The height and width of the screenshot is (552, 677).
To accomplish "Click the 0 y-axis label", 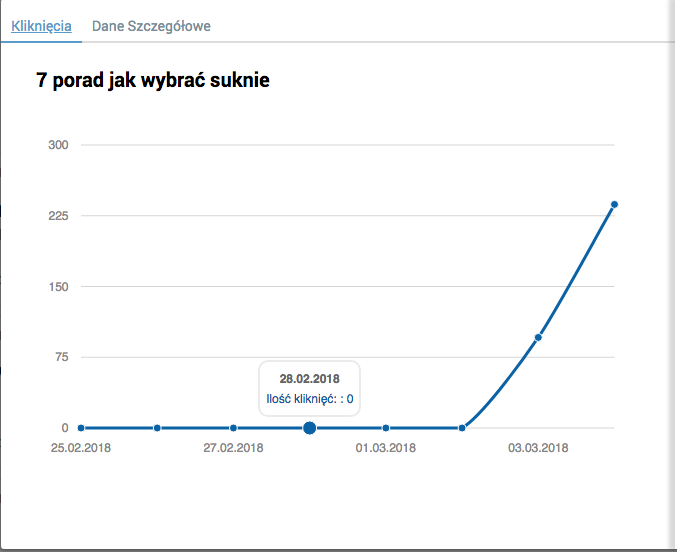I will coord(65,428).
